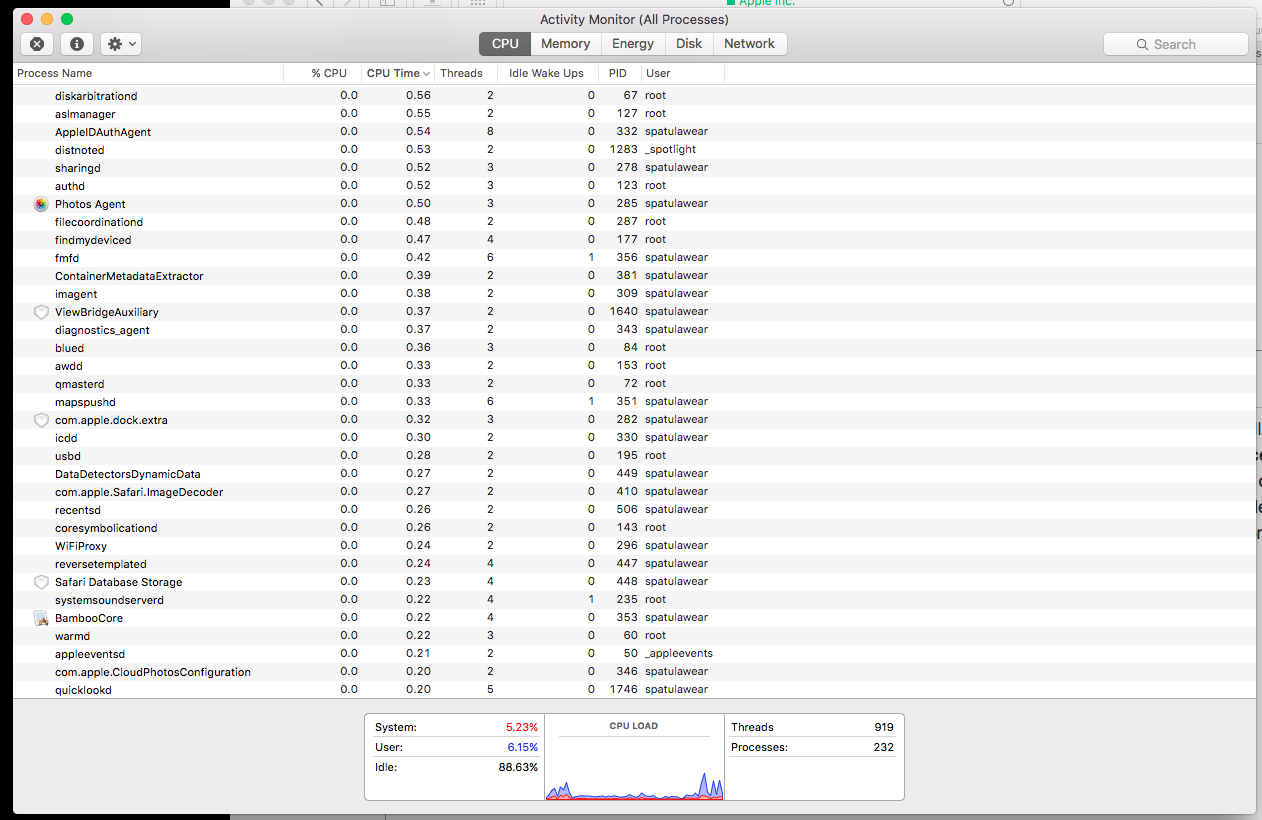1262x820 pixels.
Task: Click the ViewBridgeAuxiliary shield icon
Action: pyautogui.click(x=41, y=312)
